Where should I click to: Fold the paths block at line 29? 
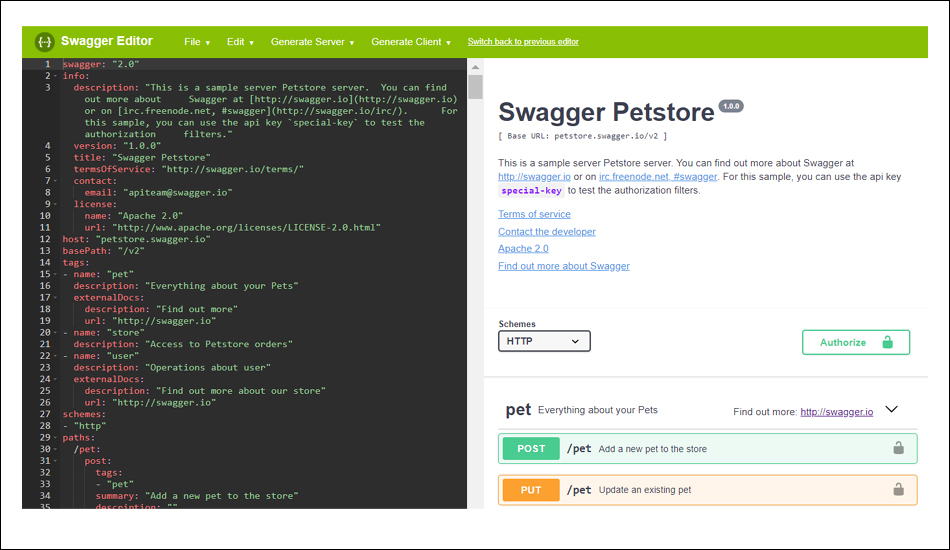tap(56, 438)
